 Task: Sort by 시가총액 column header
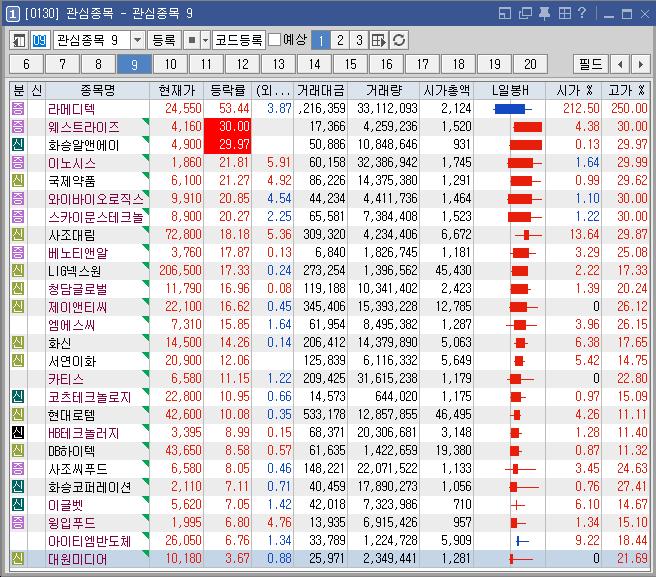click(447, 90)
